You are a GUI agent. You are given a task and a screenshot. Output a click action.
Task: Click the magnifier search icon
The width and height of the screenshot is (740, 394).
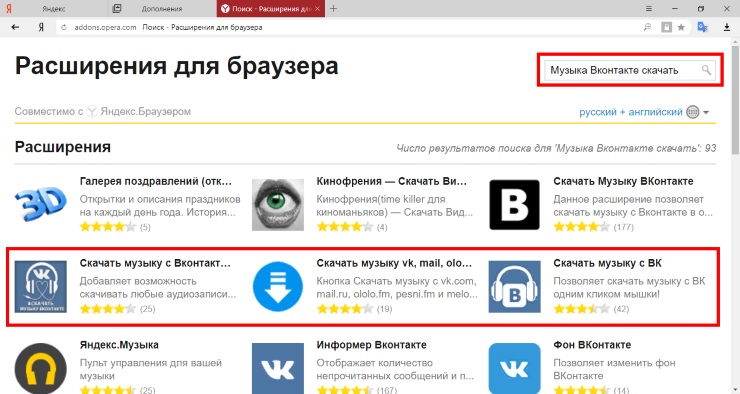[x=706, y=70]
